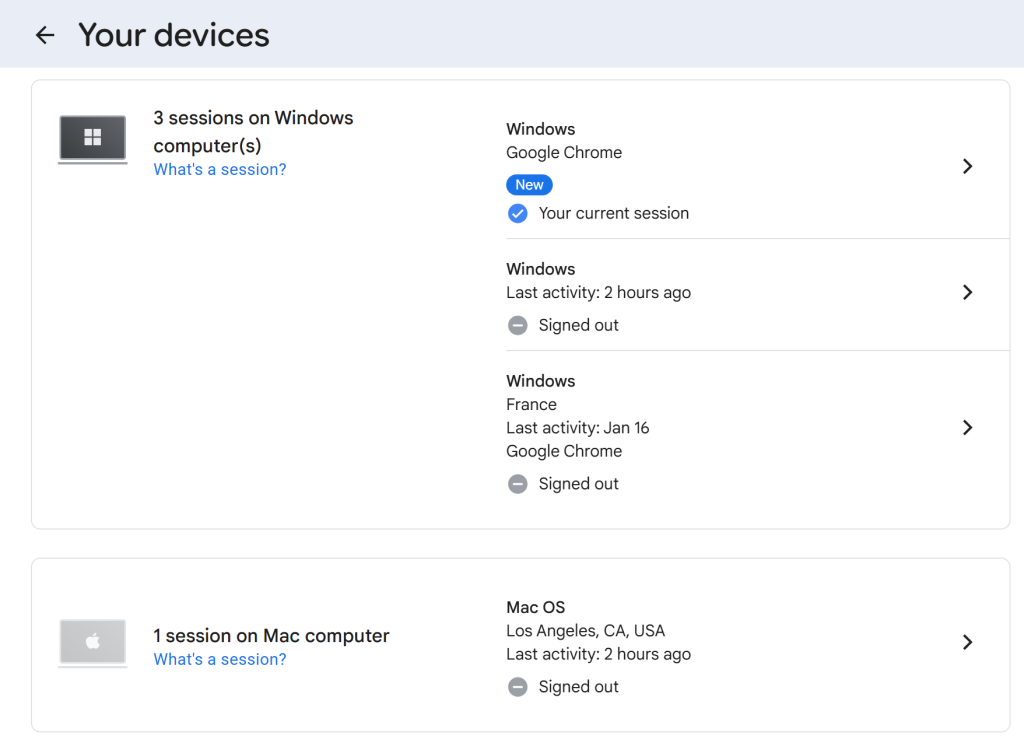Click signed out icon on Mac OS session

point(517,687)
